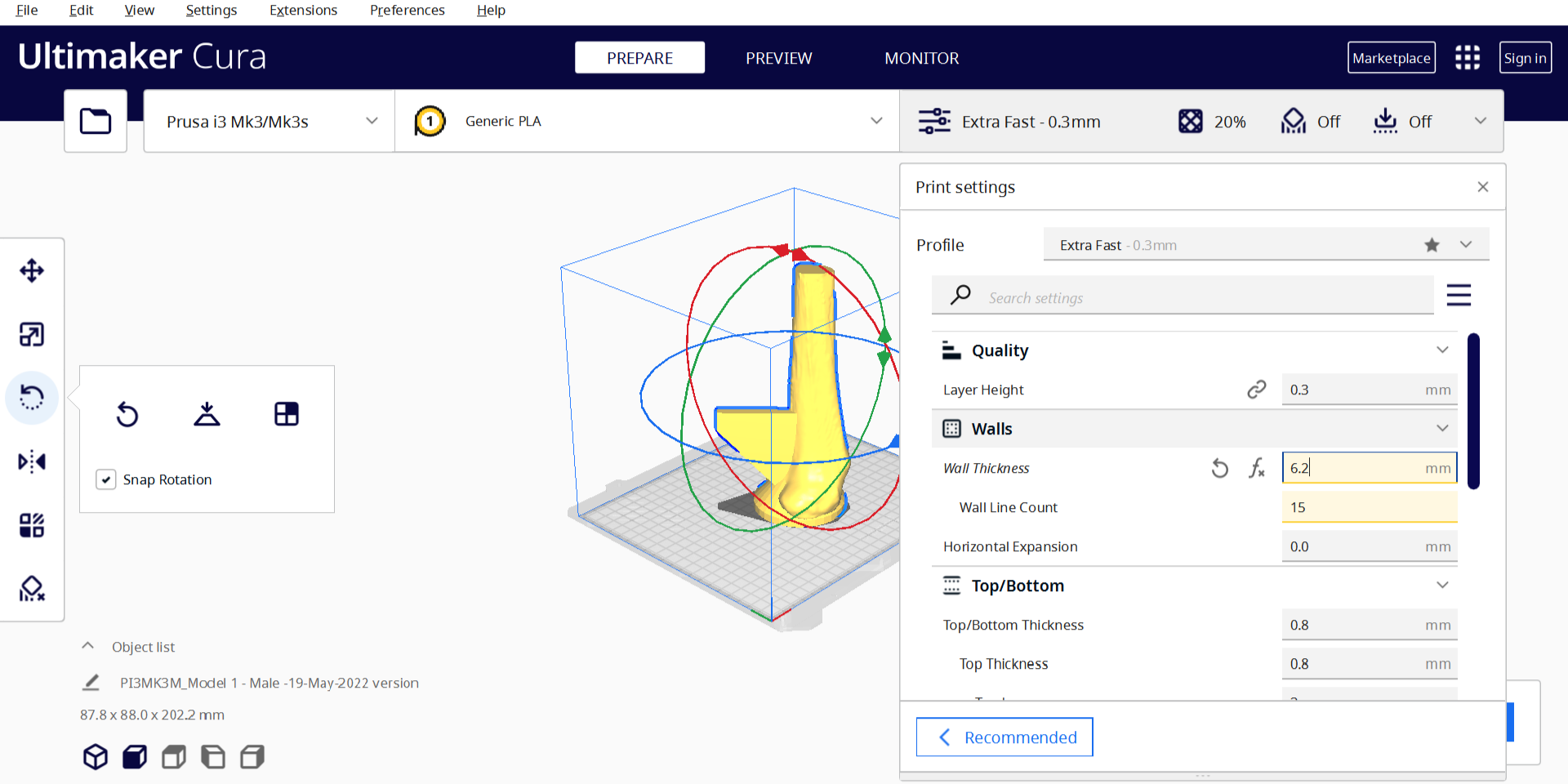Toggle Layer Height link icon
Screen dimensions: 1568x784
[1256, 390]
